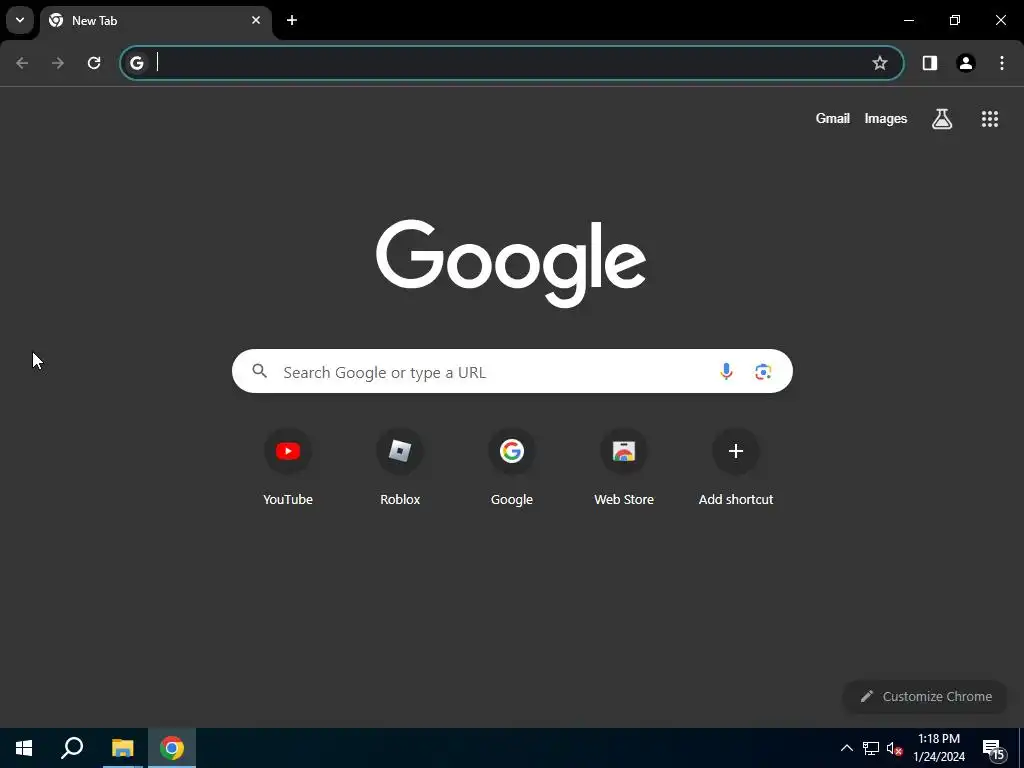This screenshot has width=1024, height=768.
Task: Bookmark this tab with star icon
Action: 880,63
